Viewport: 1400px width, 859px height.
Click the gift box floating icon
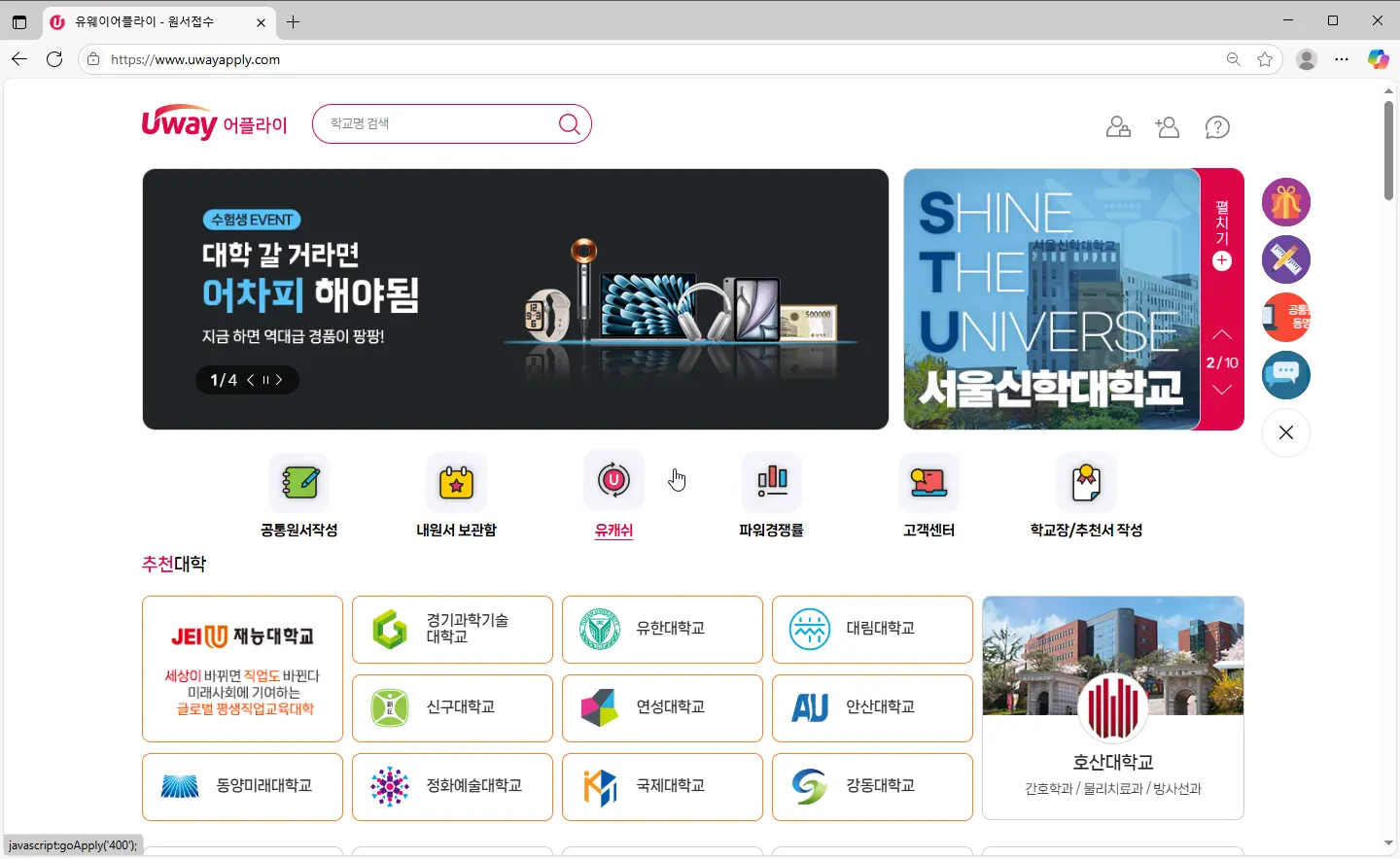click(1286, 203)
